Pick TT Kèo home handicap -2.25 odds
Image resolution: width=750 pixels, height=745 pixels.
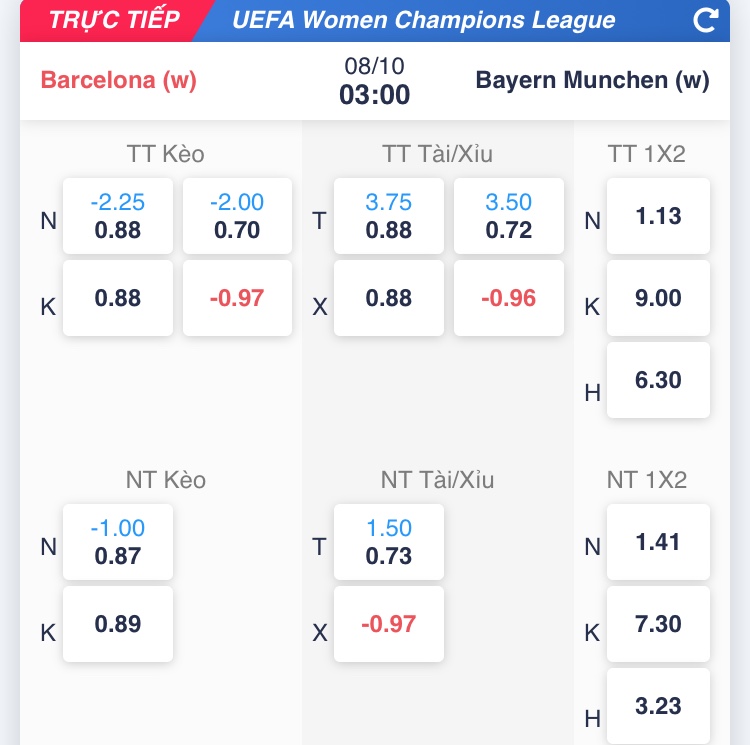point(118,216)
